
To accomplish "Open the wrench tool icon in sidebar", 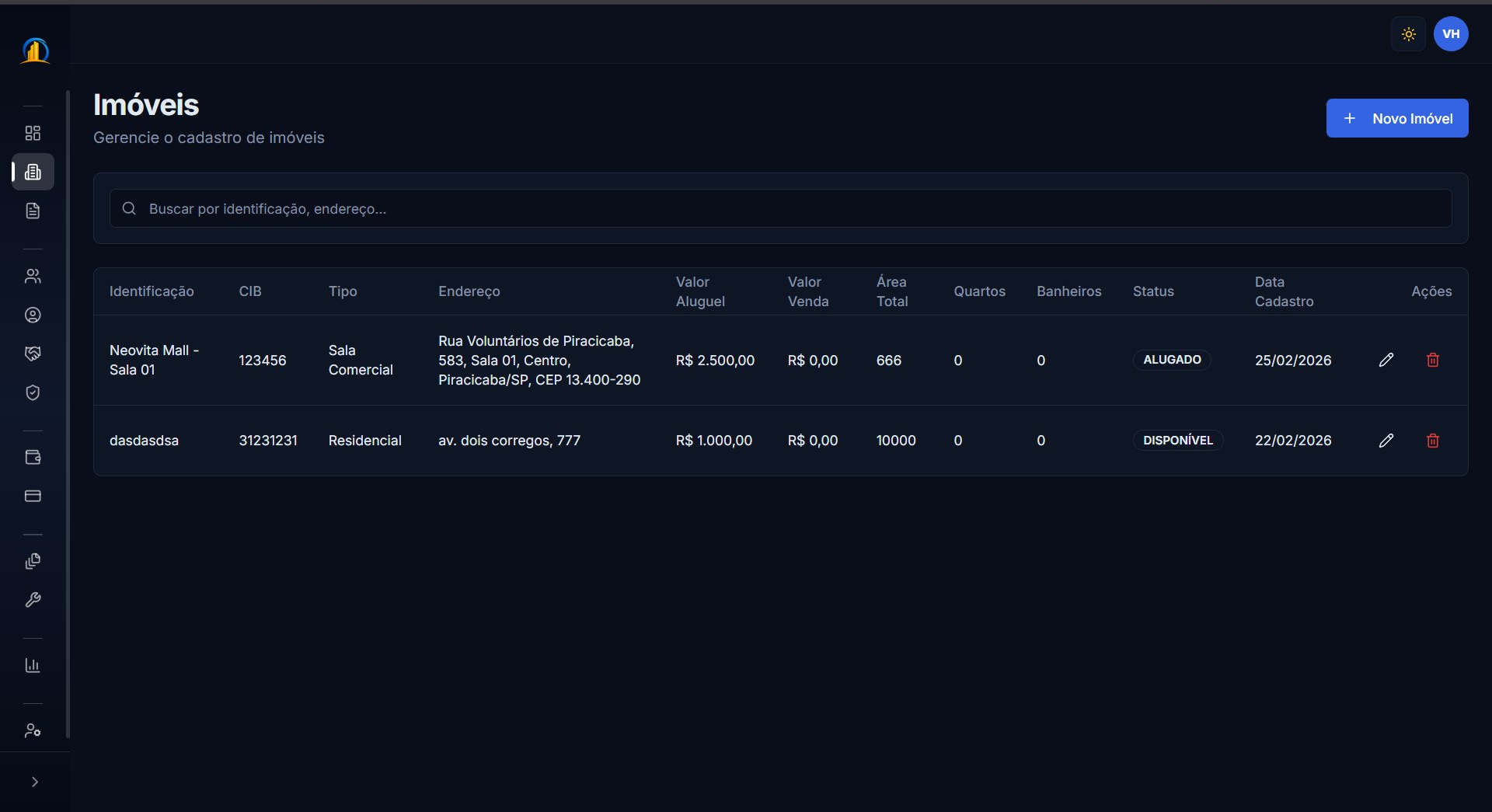I will [x=33, y=600].
